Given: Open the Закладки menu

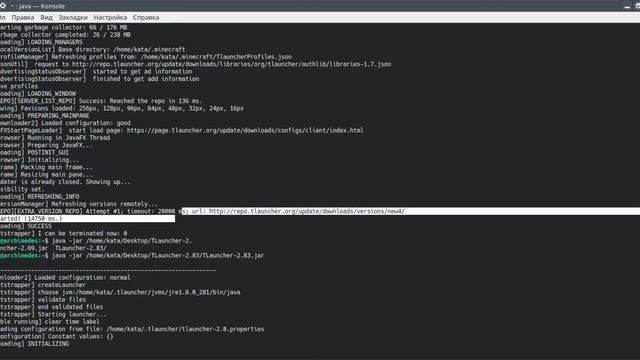Looking at the screenshot, I should click(x=73, y=18).
